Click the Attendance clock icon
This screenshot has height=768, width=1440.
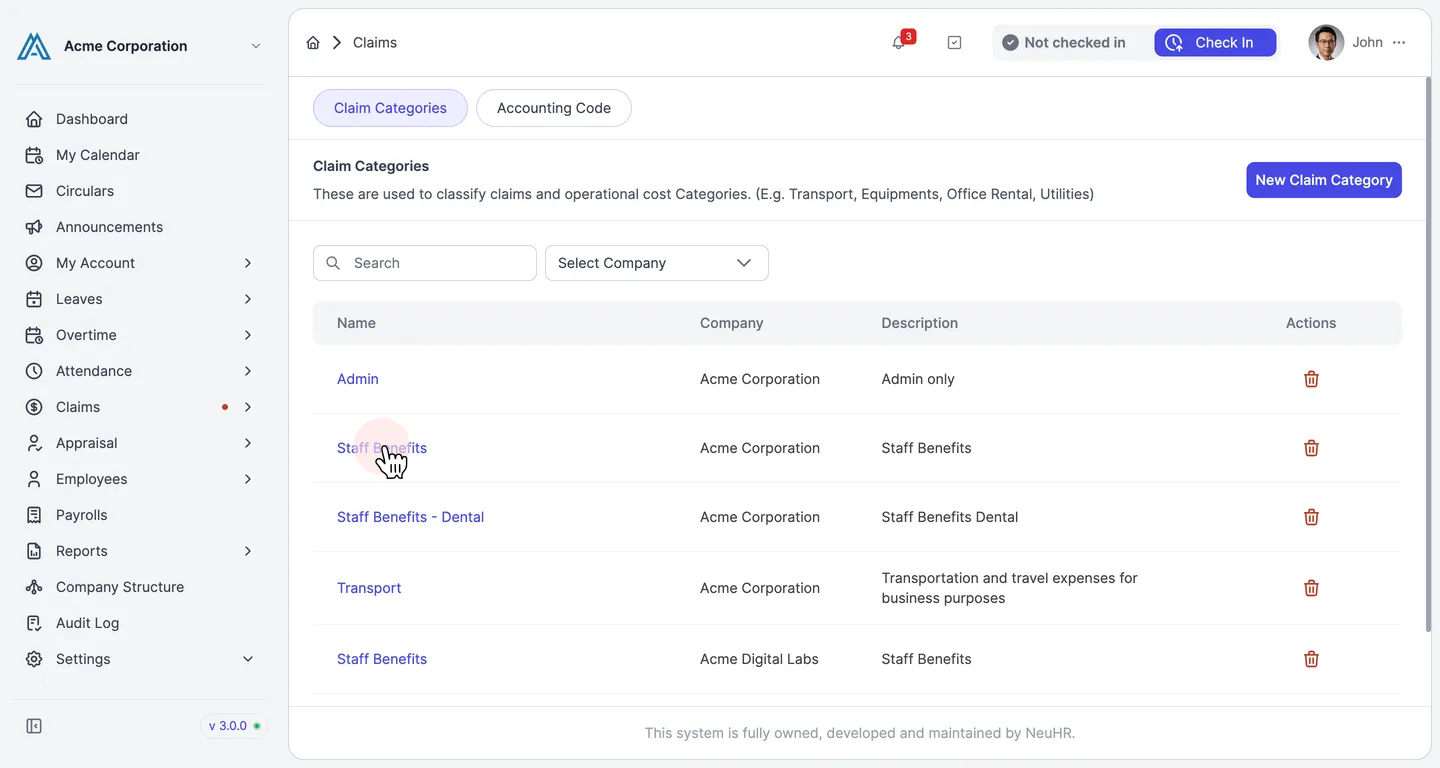click(x=34, y=371)
